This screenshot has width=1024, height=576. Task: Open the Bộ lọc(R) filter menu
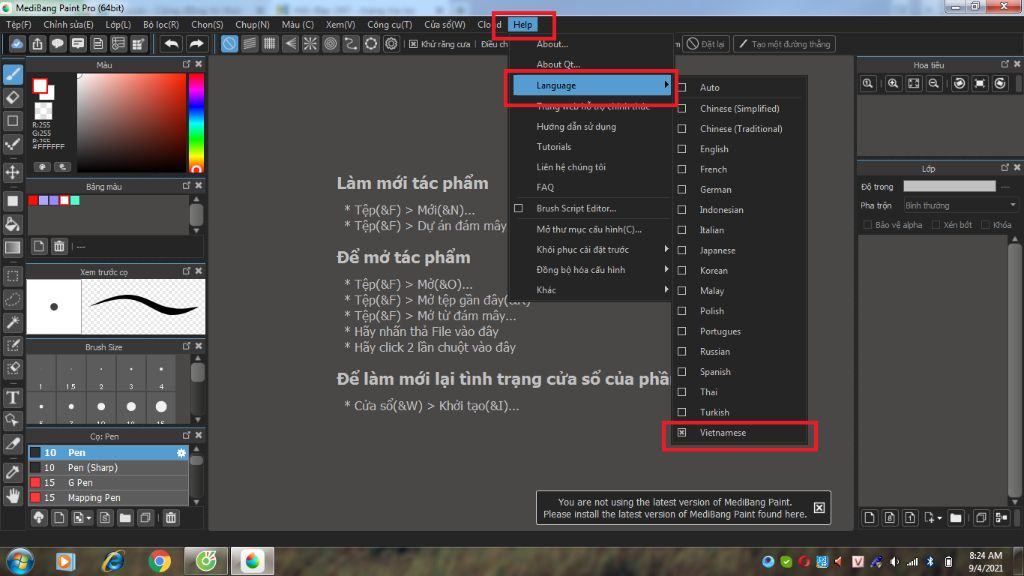[x=161, y=24]
